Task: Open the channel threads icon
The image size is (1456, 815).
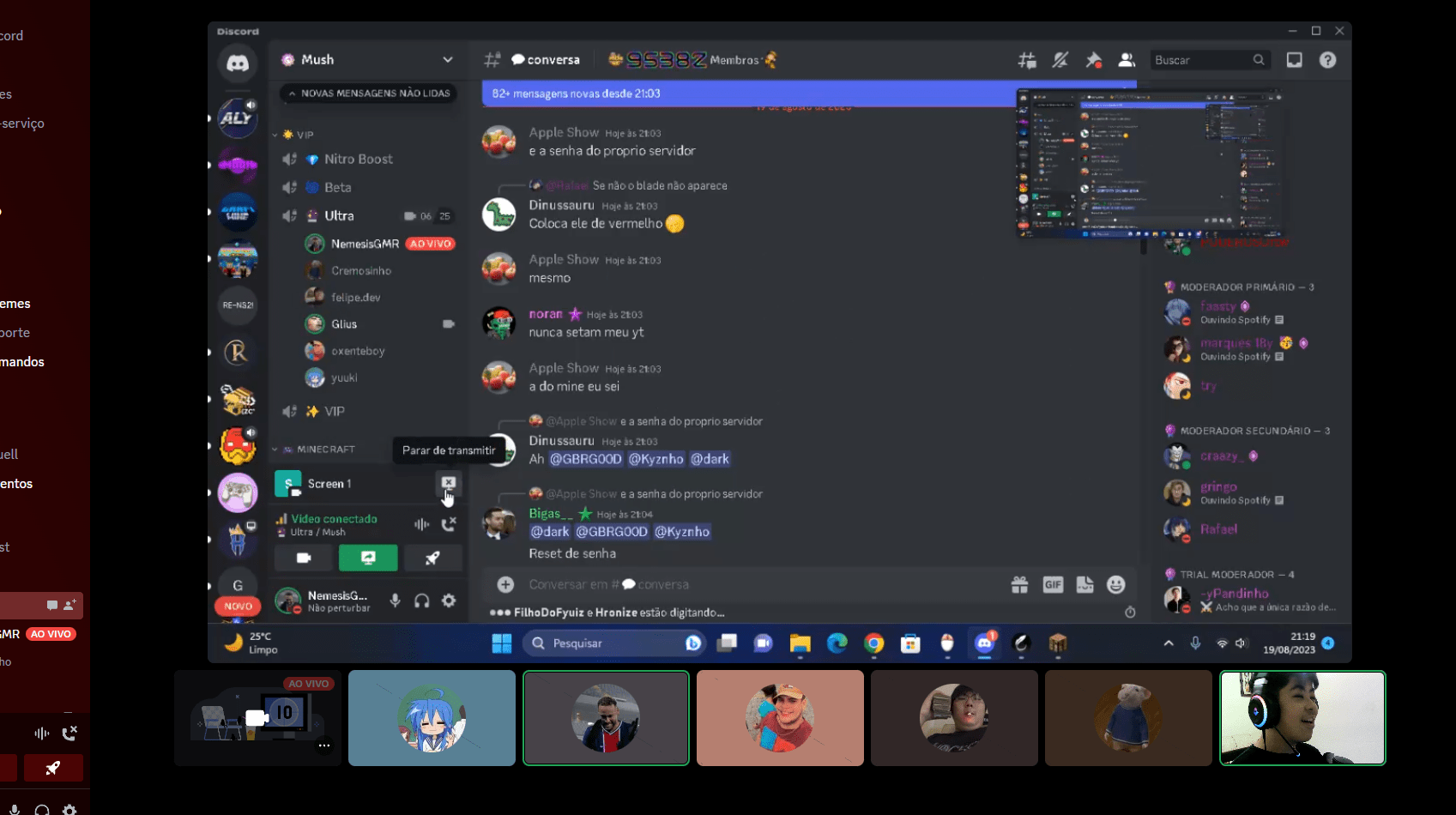Action: click(1027, 60)
